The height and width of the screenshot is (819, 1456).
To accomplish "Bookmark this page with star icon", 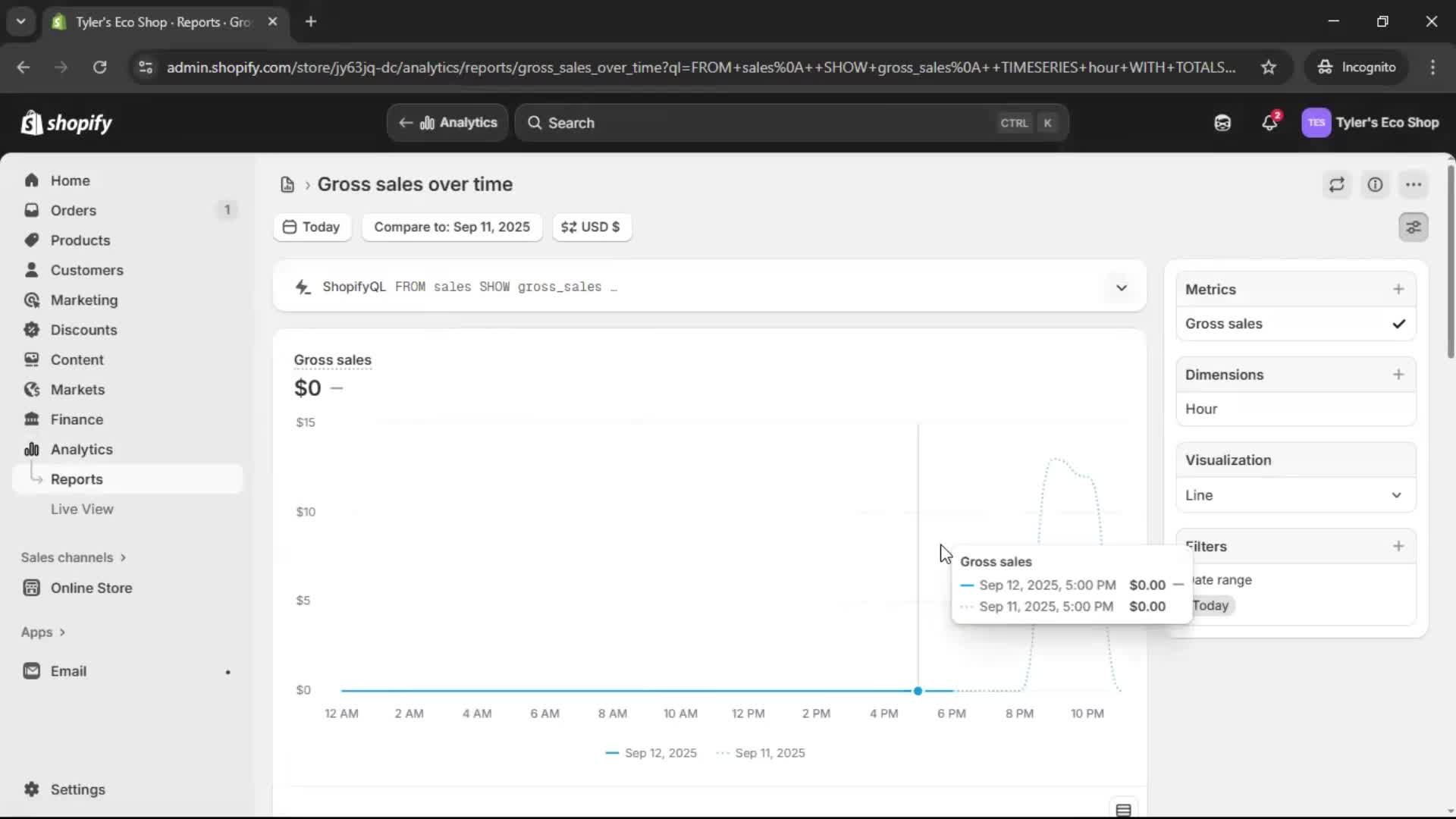I will (x=1269, y=67).
